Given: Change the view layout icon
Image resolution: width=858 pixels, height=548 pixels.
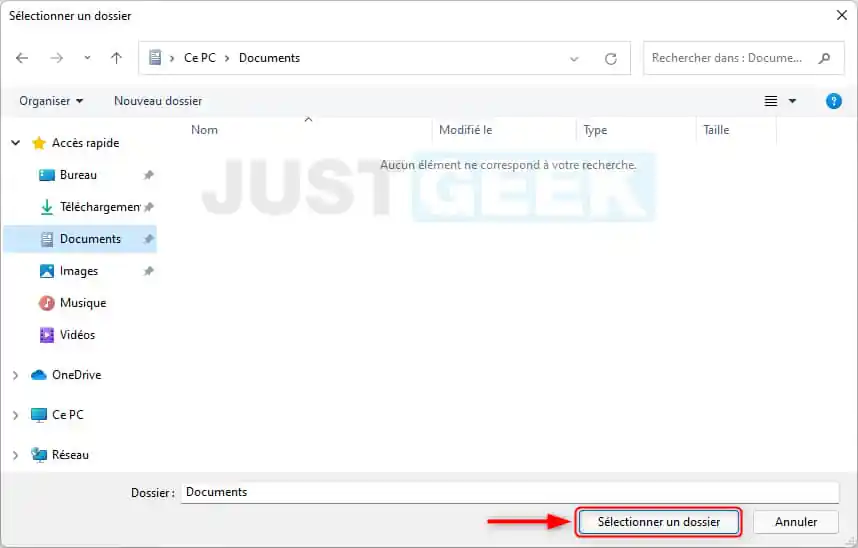Looking at the screenshot, I should (770, 101).
